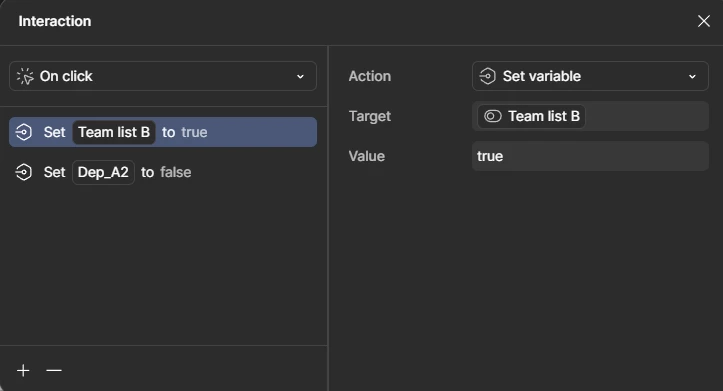Screen dimensions: 723x391
Task: Click the Team list B chip in action list
Action: click(x=114, y=132)
